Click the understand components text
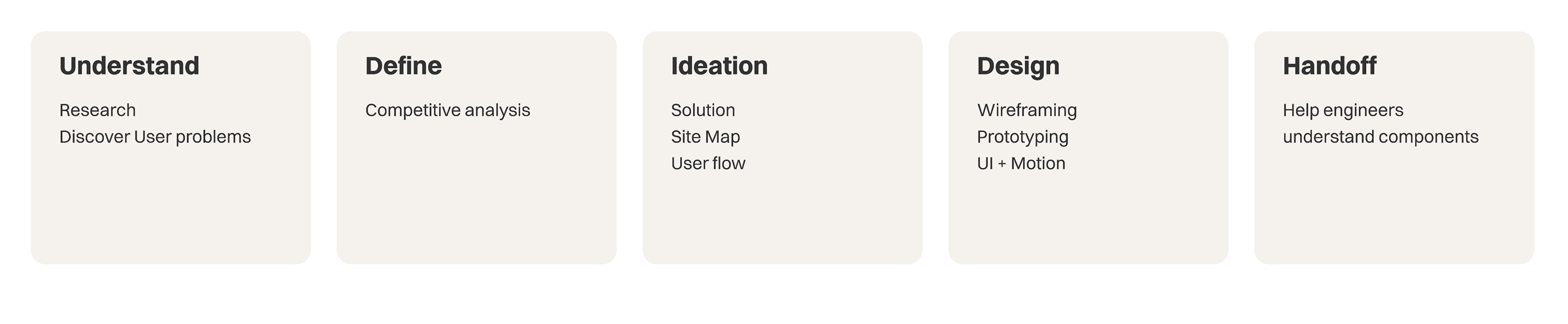Viewport: 1568px width, 324px height. tap(1380, 137)
